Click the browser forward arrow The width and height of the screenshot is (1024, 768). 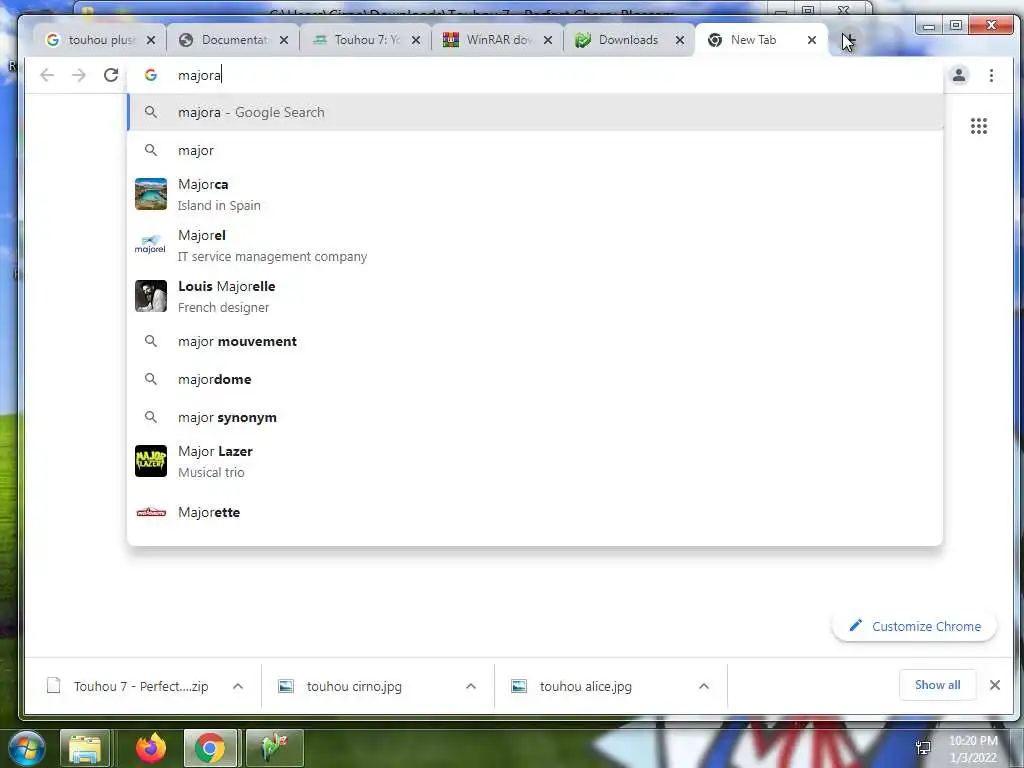(x=79, y=75)
